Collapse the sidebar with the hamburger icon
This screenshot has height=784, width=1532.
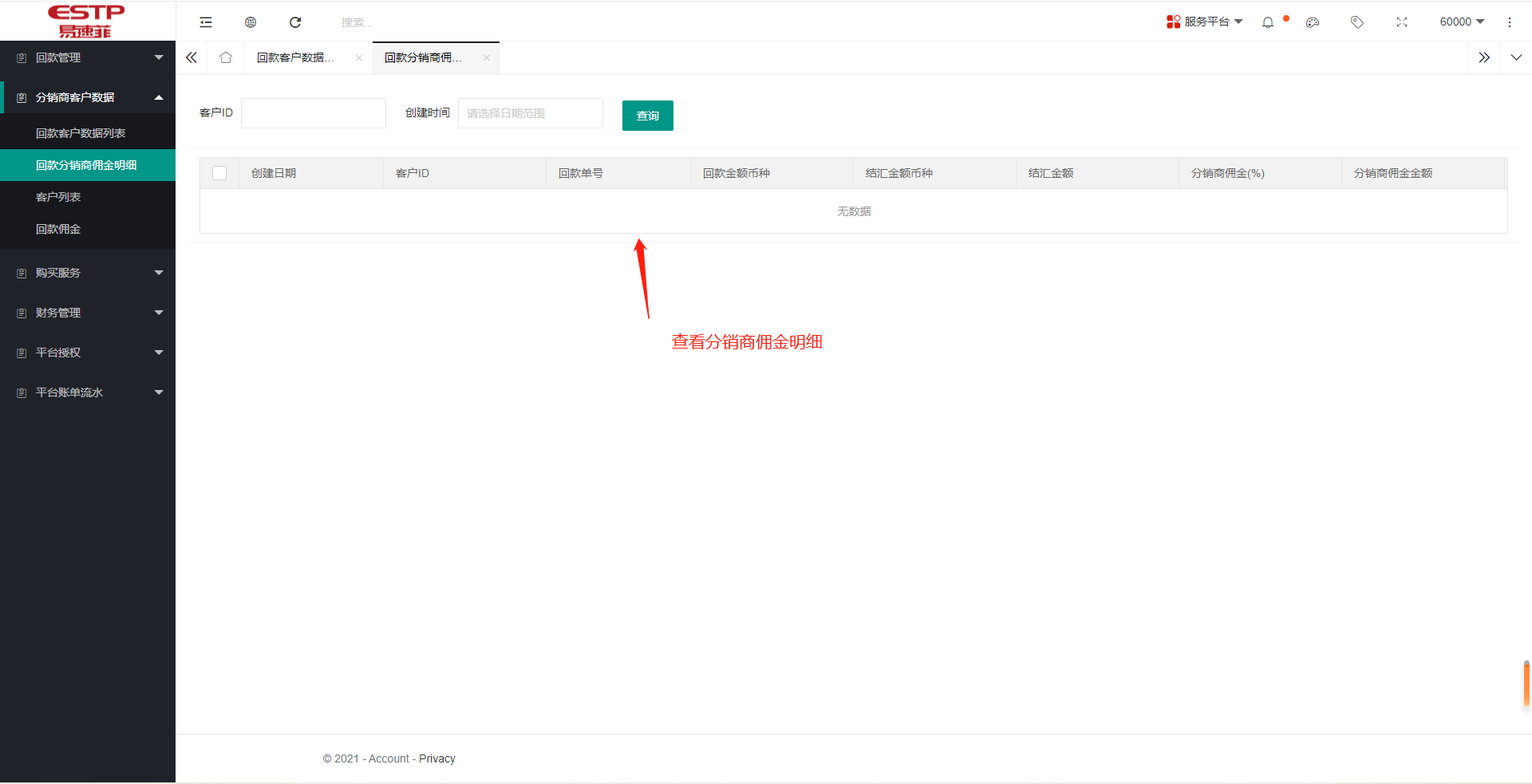click(206, 22)
